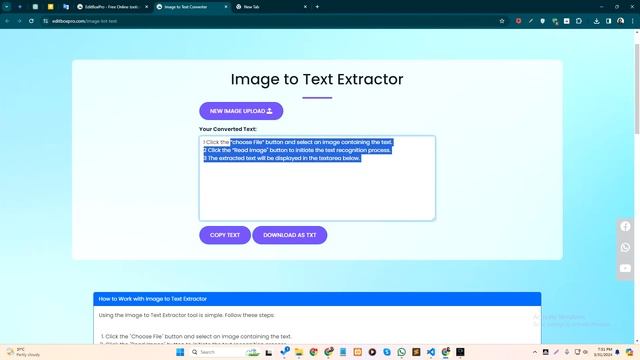Click the first pinned yellow tab
This screenshot has height=360, width=640.
(x=51, y=7)
